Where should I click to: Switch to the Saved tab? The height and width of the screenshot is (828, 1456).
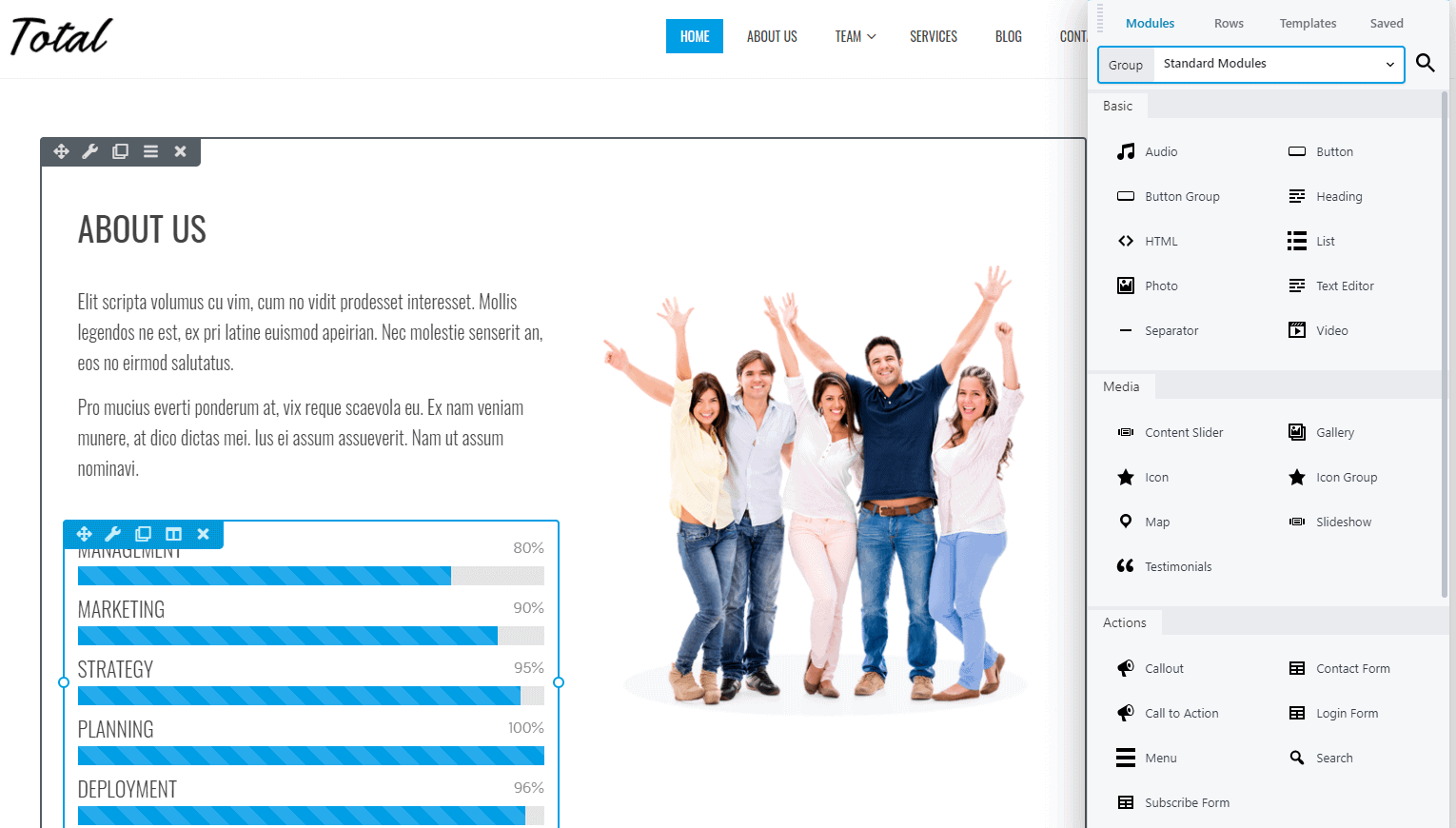[x=1387, y=23]
